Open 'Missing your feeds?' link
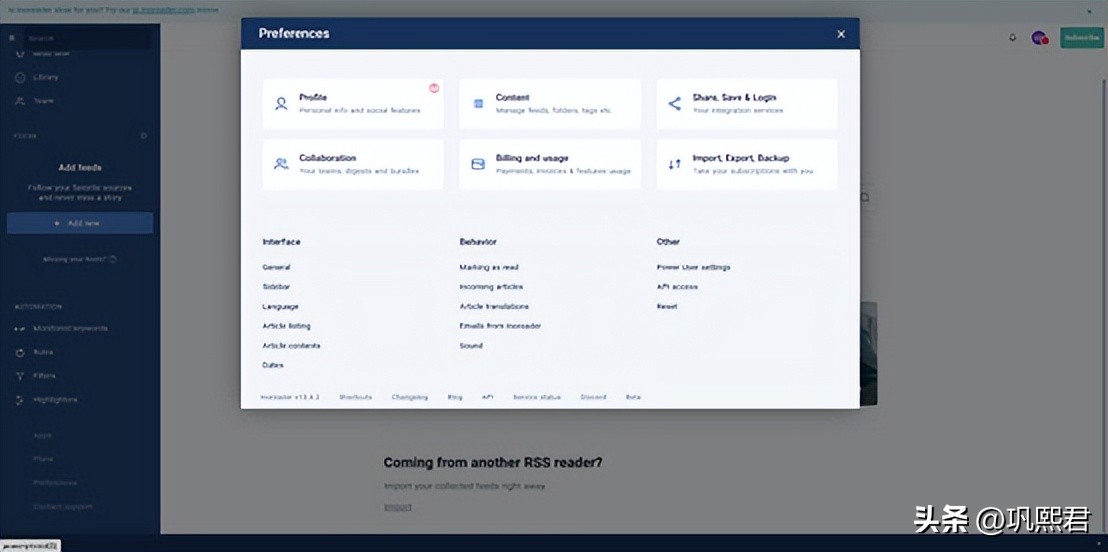Image resolution: width=1108 pixels, height=552 pixels. pyautogui.click(x=80, y=259)
